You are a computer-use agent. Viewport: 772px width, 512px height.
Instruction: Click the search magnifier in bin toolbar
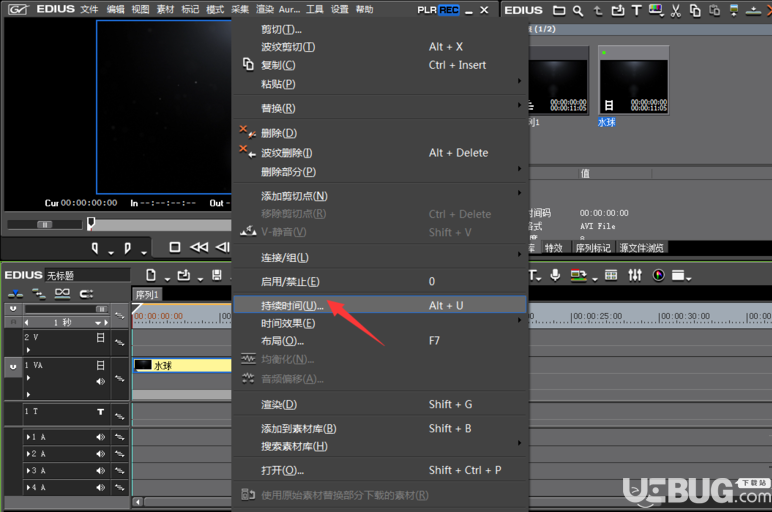point(578,10)
